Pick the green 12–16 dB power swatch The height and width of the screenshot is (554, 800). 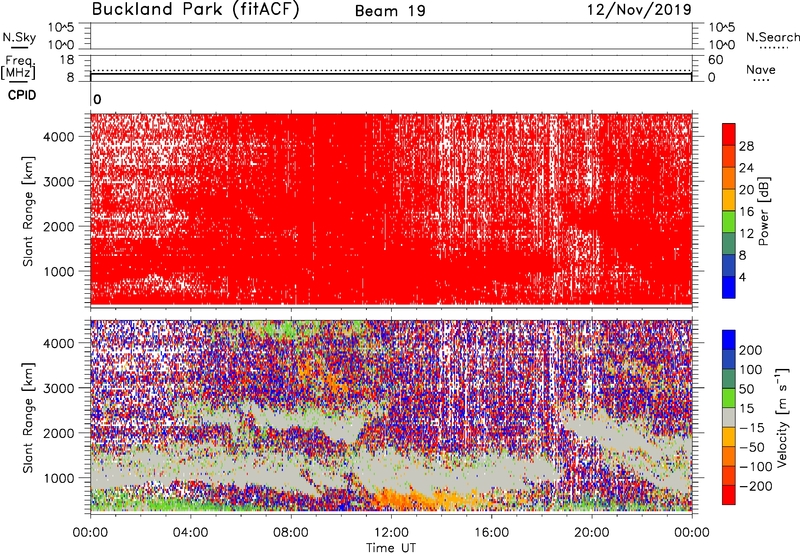pos(729,222)
